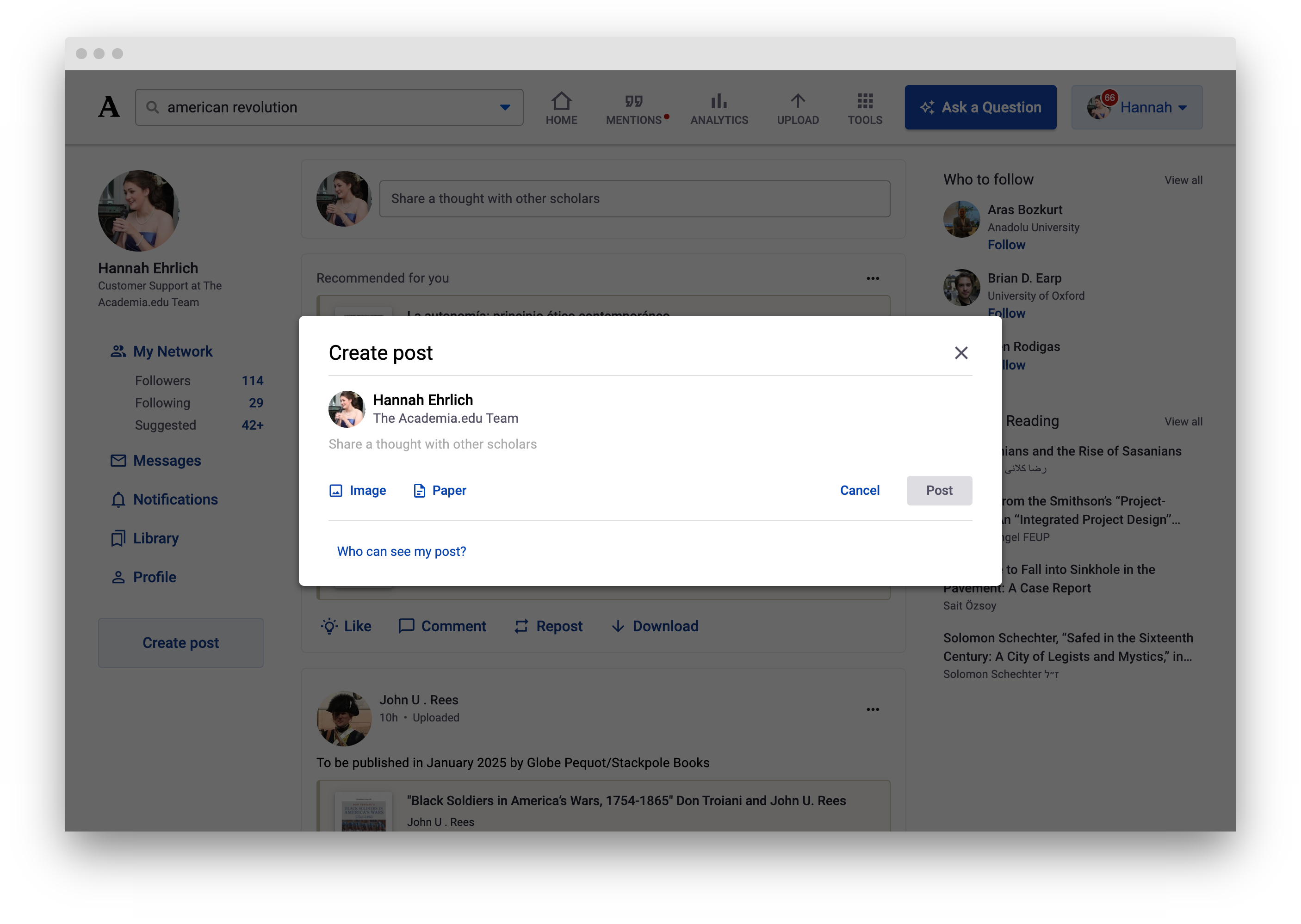Open the Tools grid icon
This screenshot has width=1301, height=924.
point(865,101)
